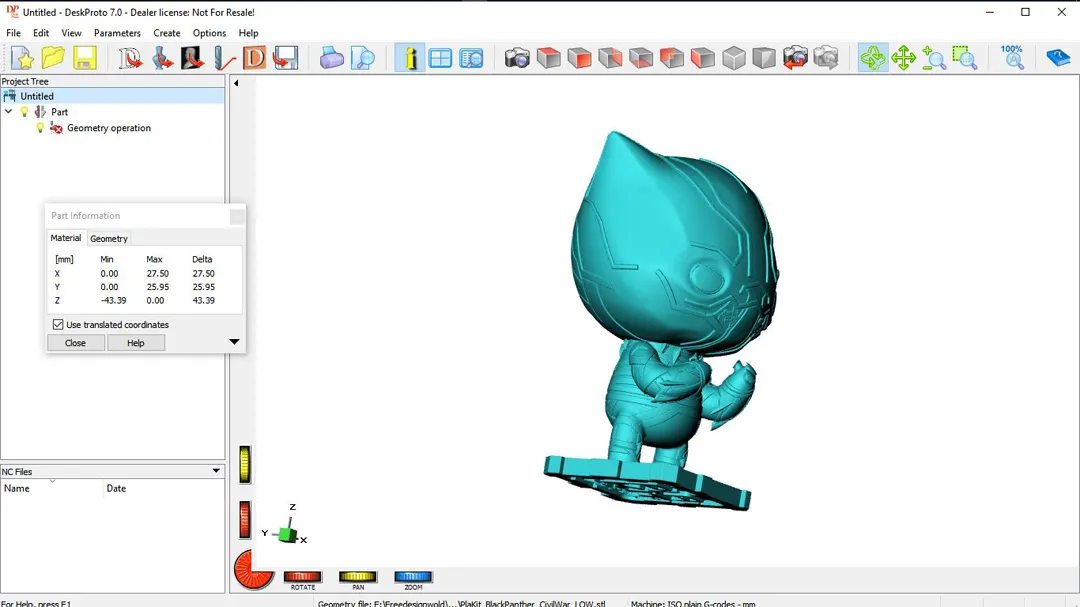
Task: Open part parameters using the blue vase icon
Action: [161, 58]
